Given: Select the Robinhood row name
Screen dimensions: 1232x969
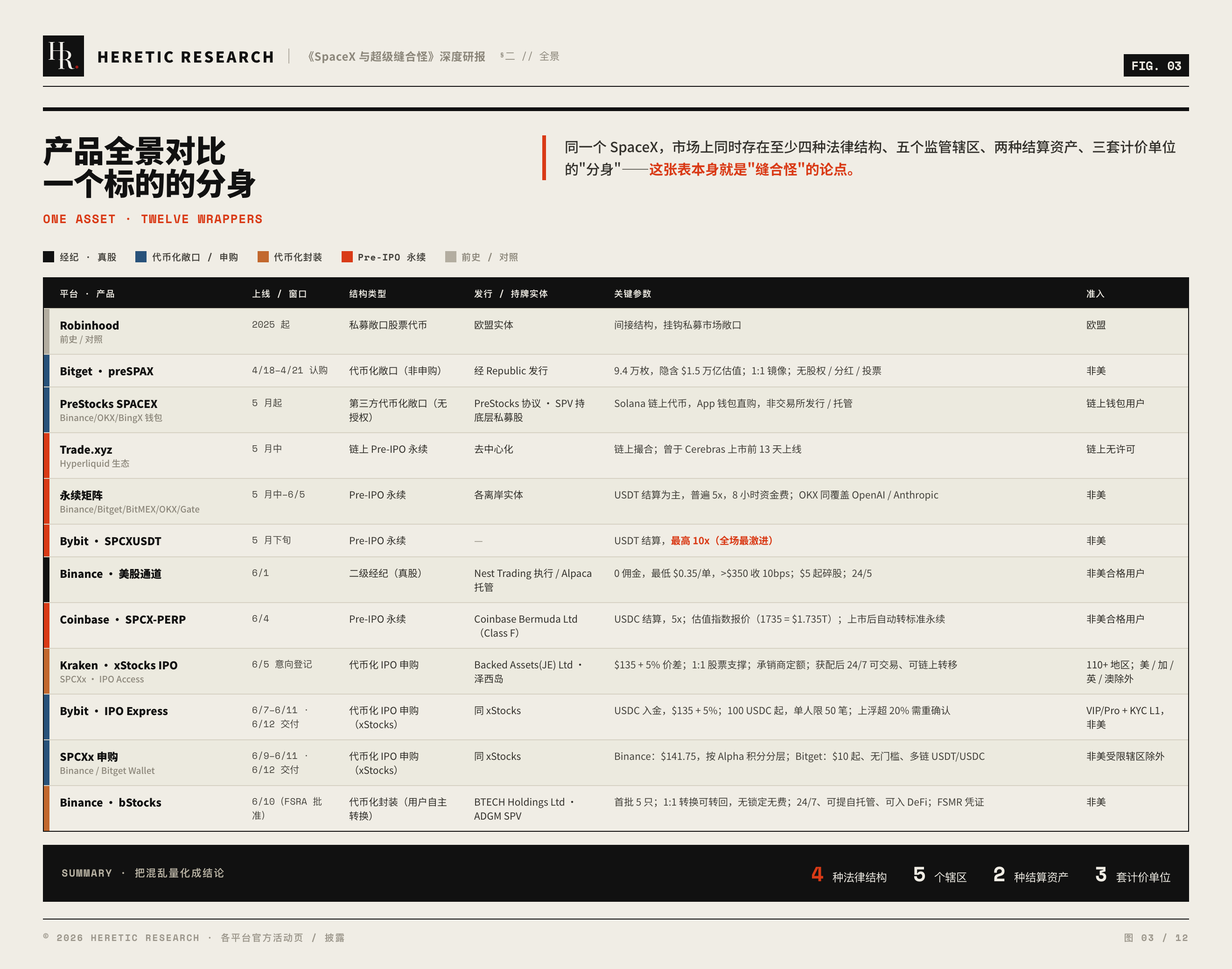Looking at the screenshot, I should tap(90, 326).
